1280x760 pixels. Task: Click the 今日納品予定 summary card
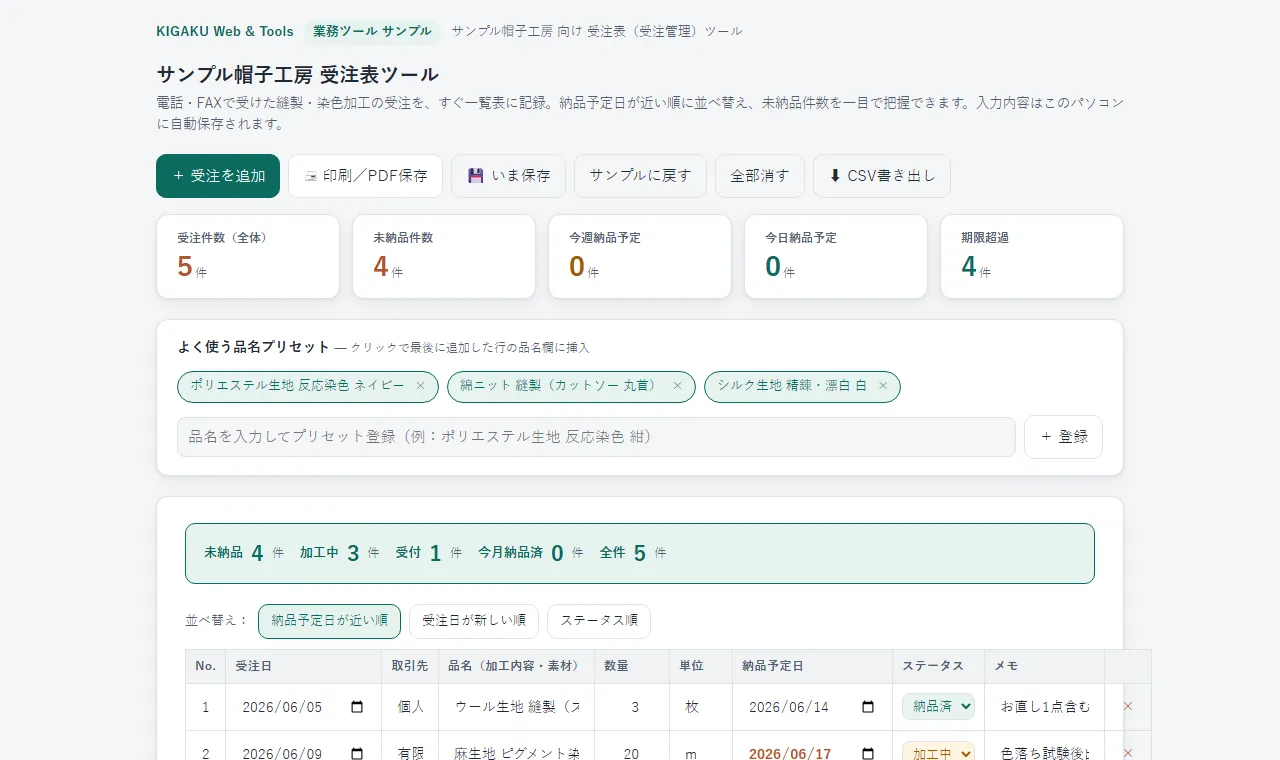tap(836, 256)
